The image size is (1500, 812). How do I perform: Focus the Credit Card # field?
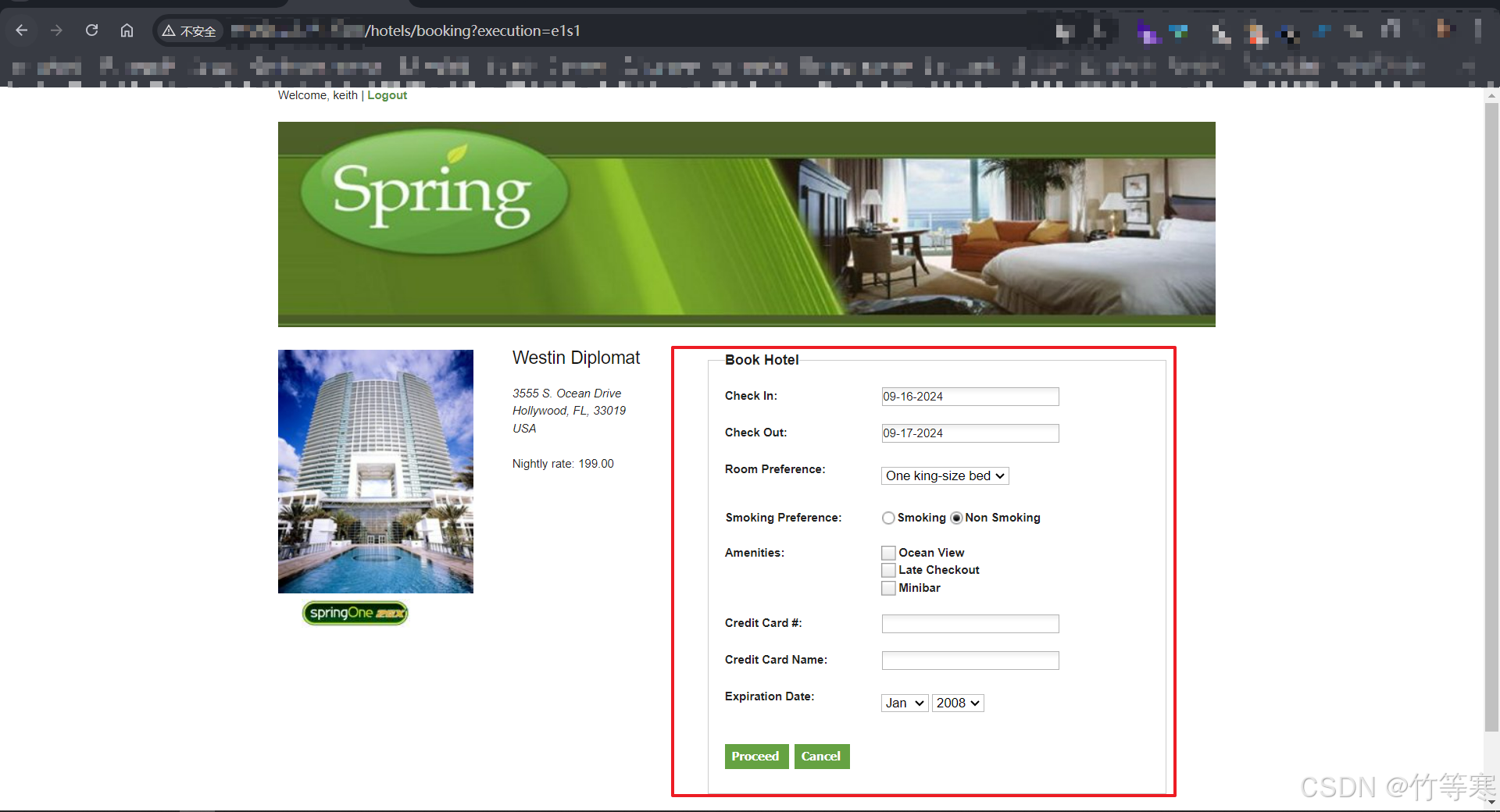point(970,623)
